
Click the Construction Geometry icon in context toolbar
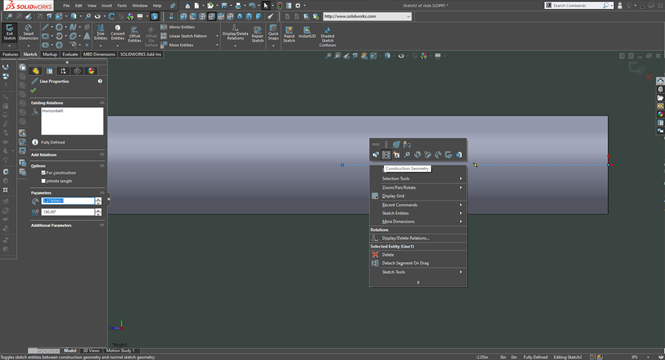click(x=386, y=155)
